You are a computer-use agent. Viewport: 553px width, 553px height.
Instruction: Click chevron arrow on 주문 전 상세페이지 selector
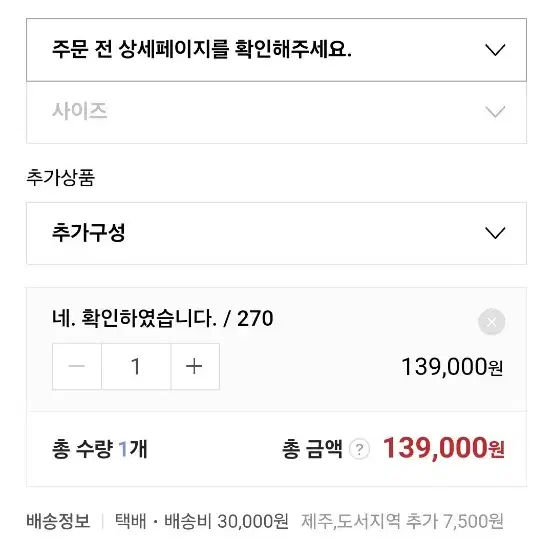pyautogui.click(x=495, y=50)
